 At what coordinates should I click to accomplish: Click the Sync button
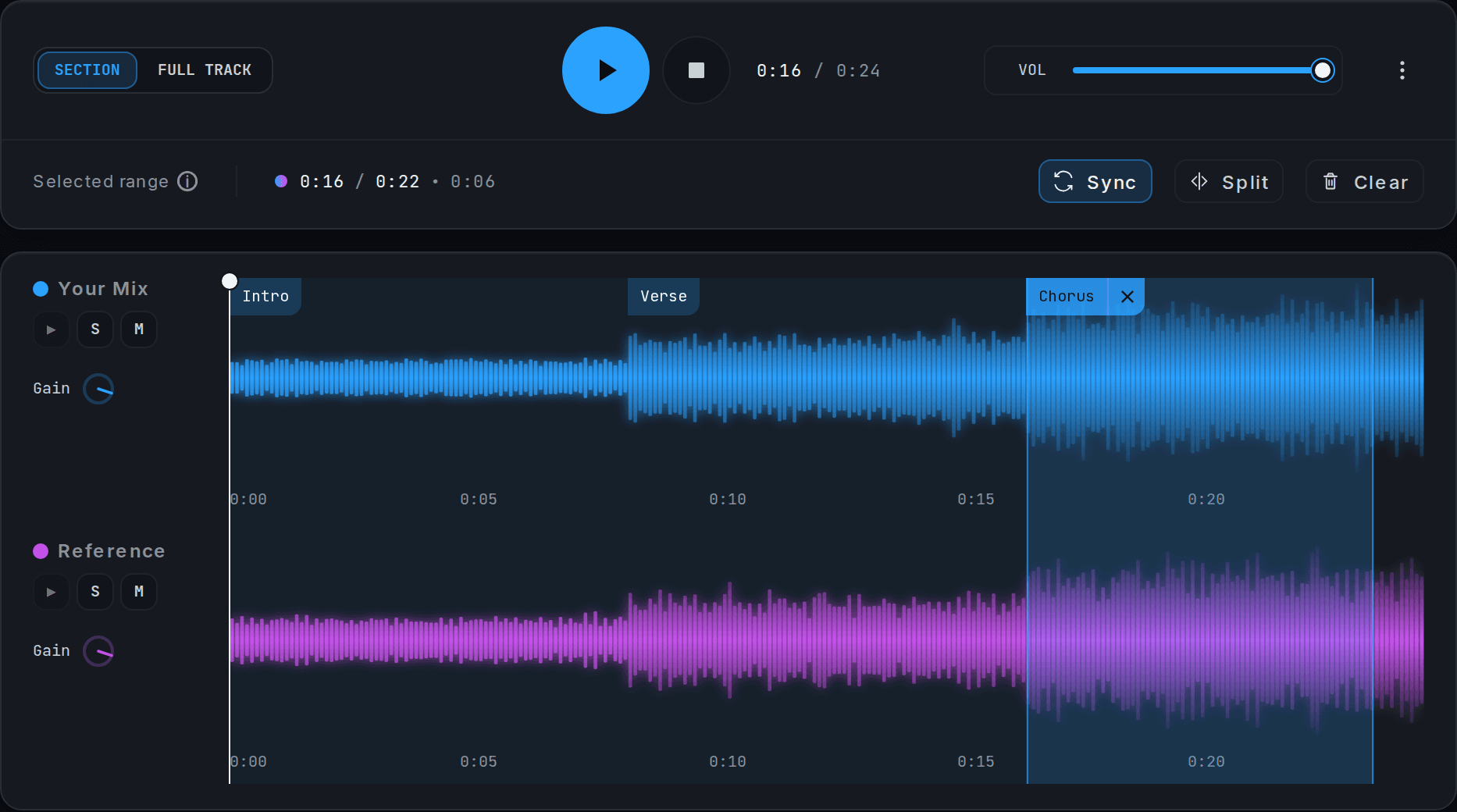[1095, 181]
